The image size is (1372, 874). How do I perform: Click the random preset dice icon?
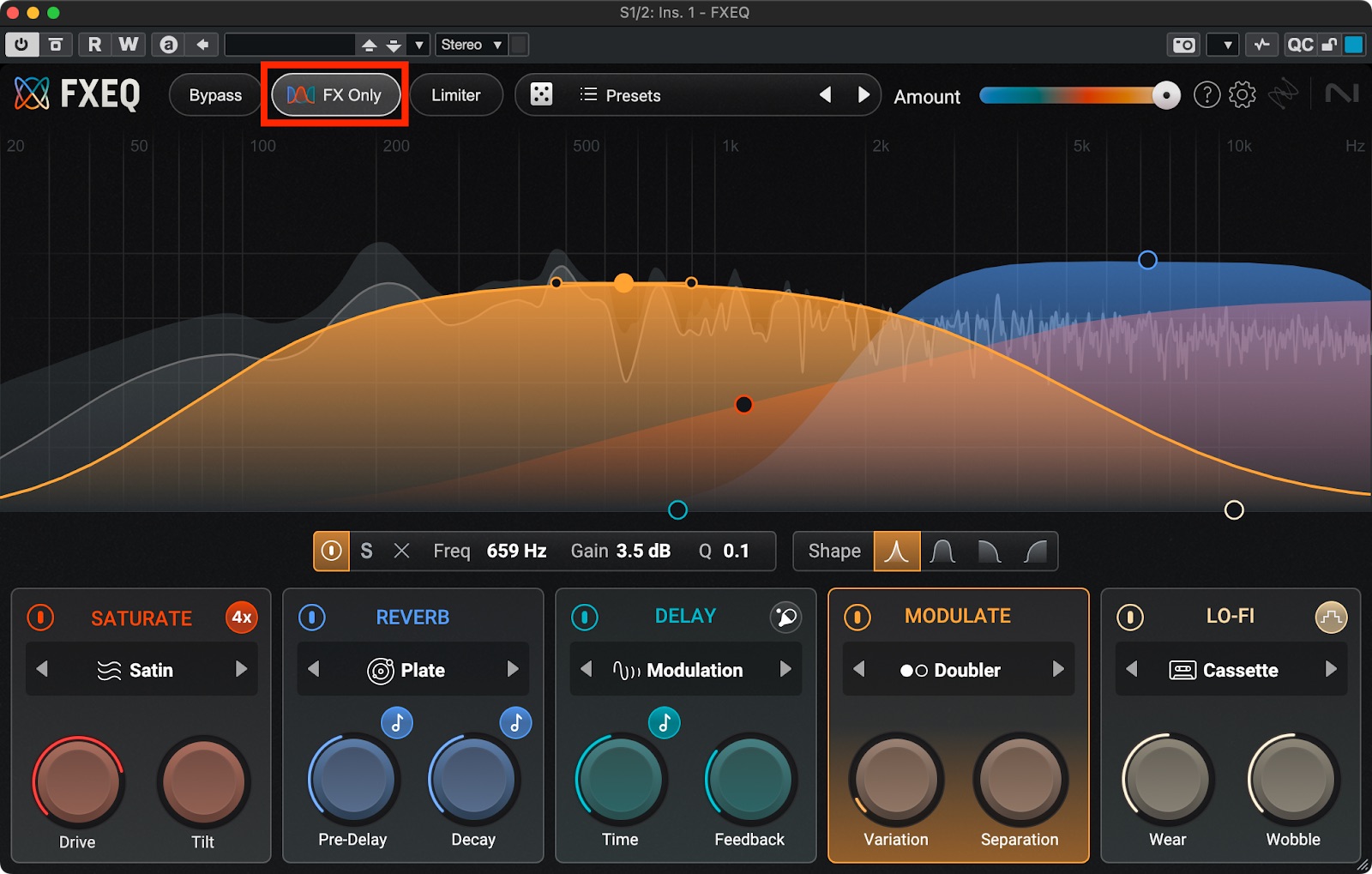click(541, 94)
